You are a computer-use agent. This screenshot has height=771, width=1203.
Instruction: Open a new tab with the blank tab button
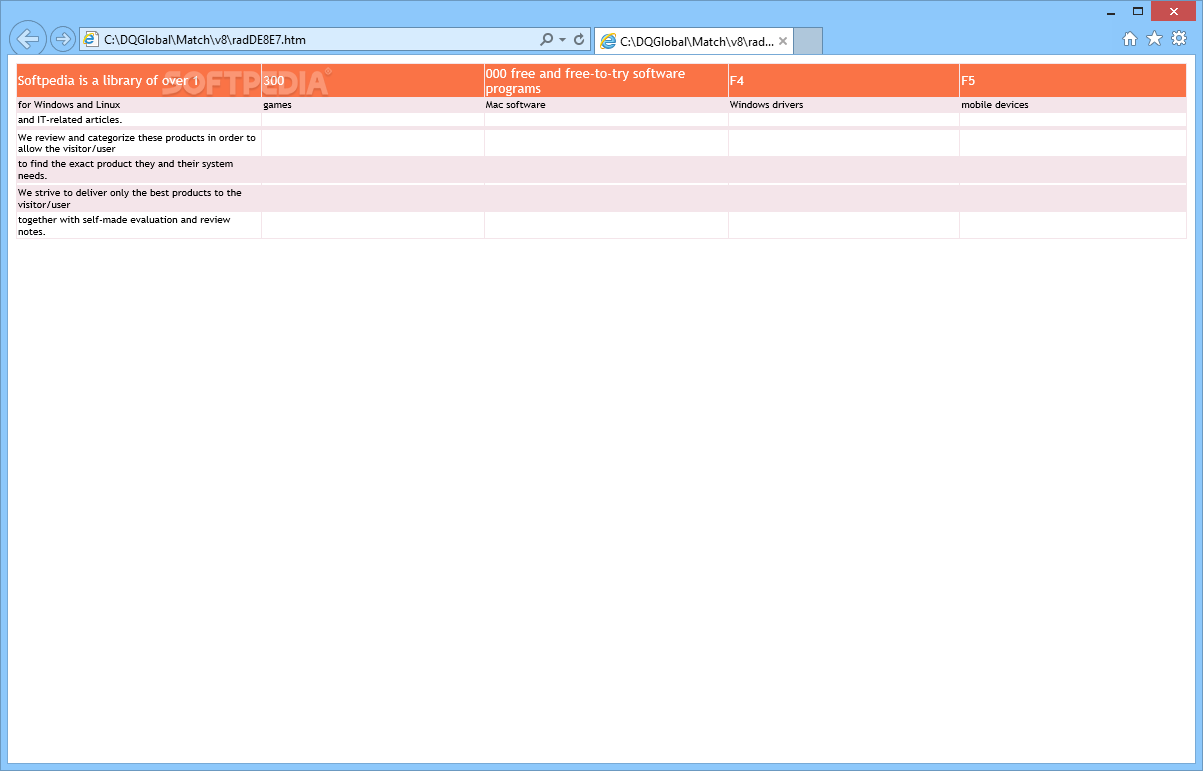tap(808, 41)
